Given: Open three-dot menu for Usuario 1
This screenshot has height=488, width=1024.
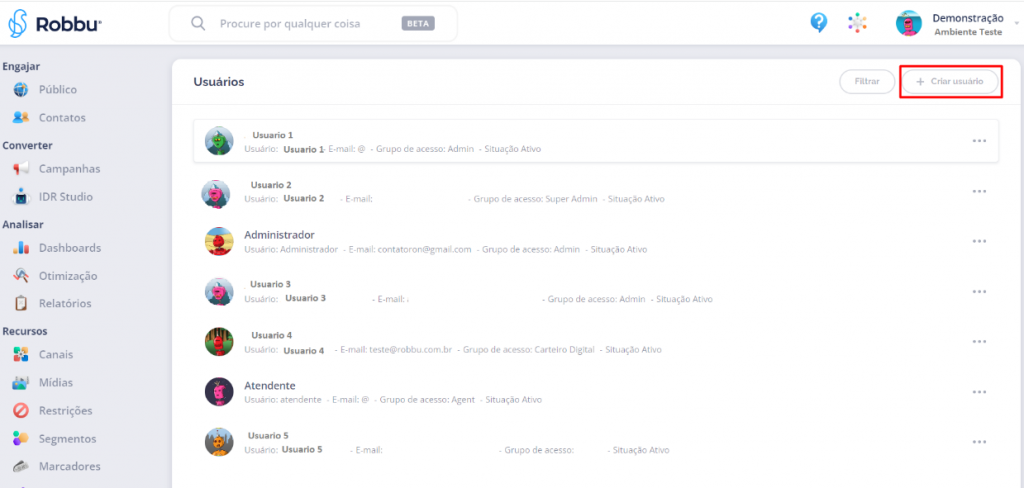Looking at the screenshot, I should pos(979,141).
